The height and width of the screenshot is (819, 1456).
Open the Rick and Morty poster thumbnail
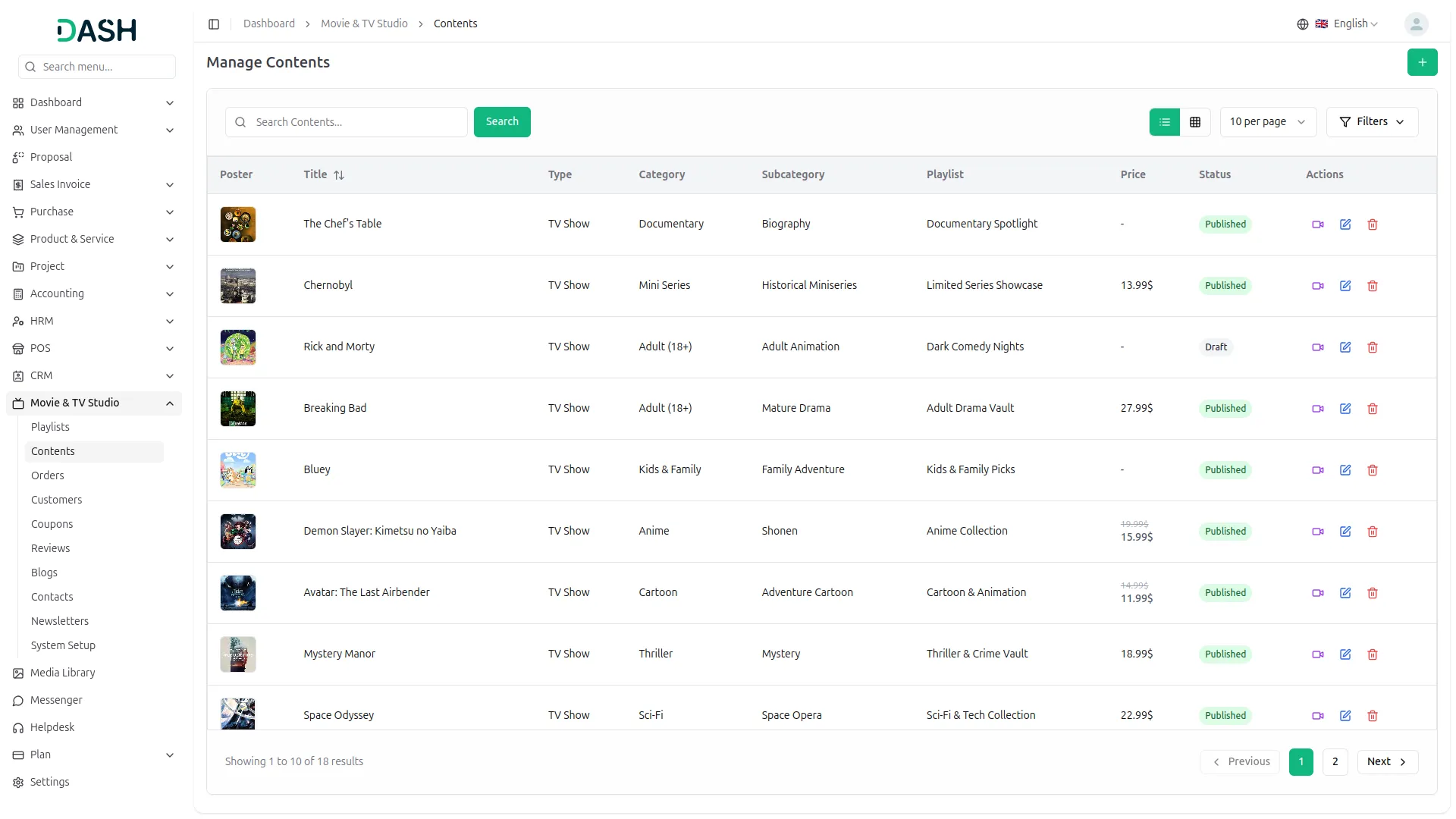(x=238, y=347)
